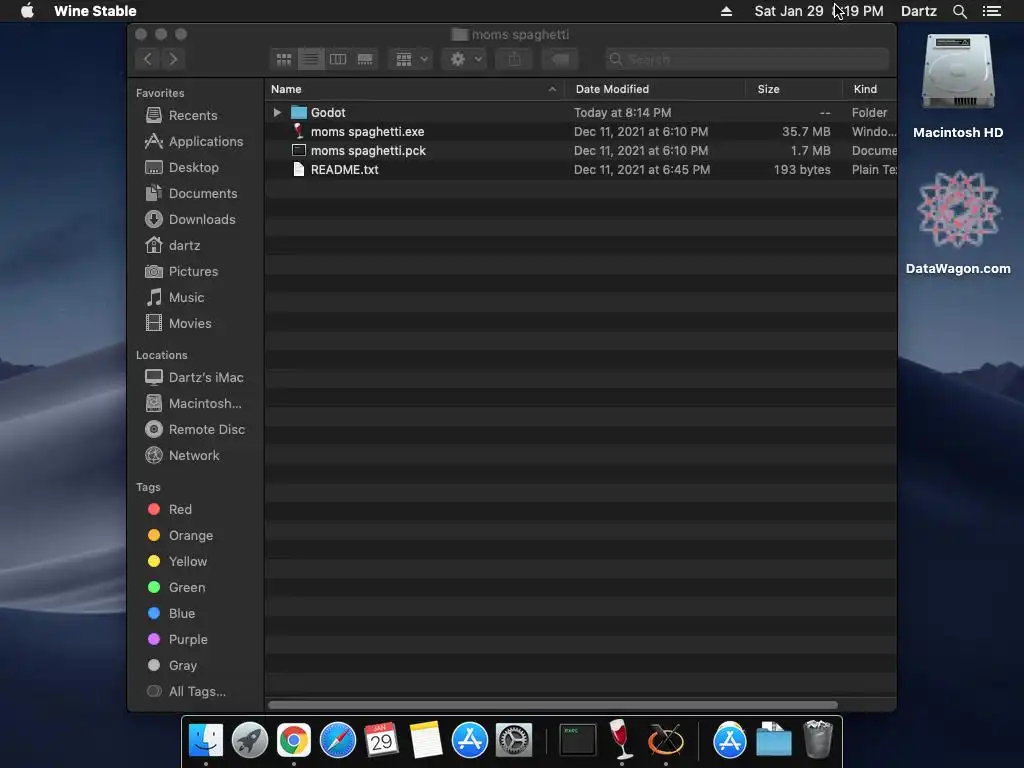Viewport: 1024px width, 768px height.
Task: Open Notification Center list icon
Action: click(992, 11)
